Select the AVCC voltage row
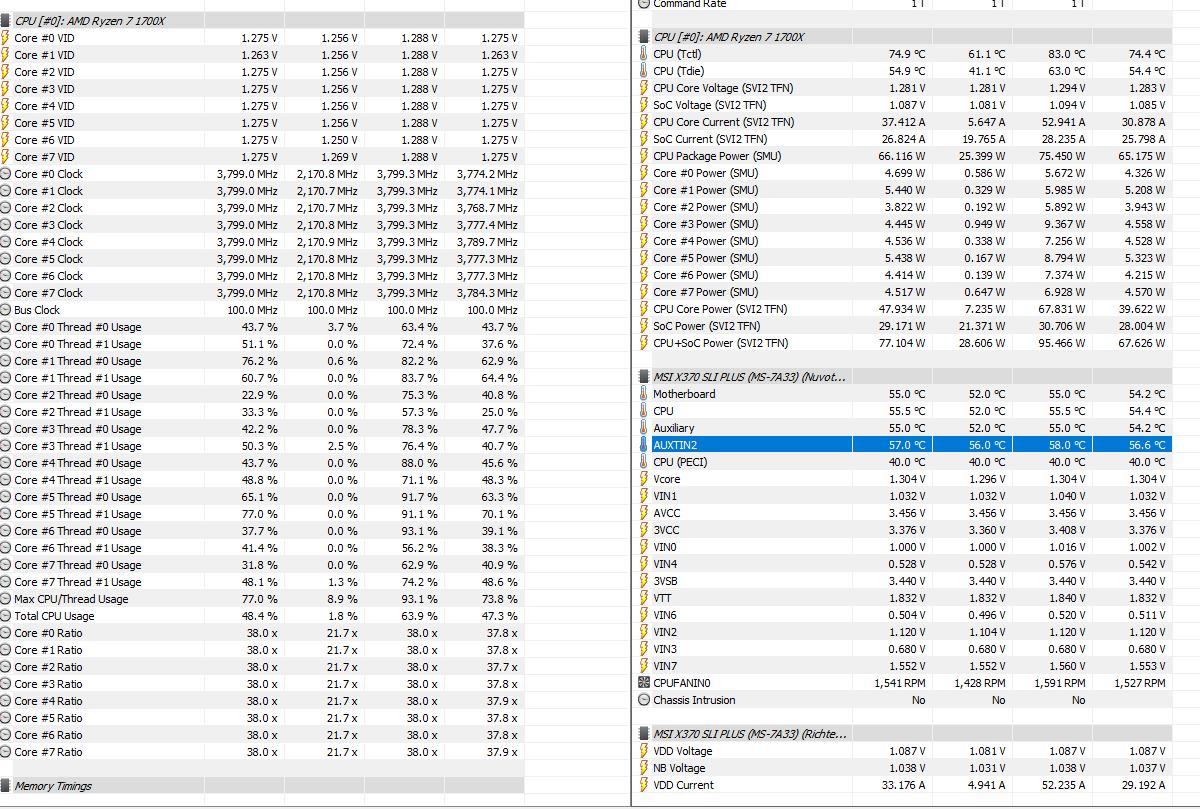This screenshot has width=1200, height=809. [x=903, y=513]
